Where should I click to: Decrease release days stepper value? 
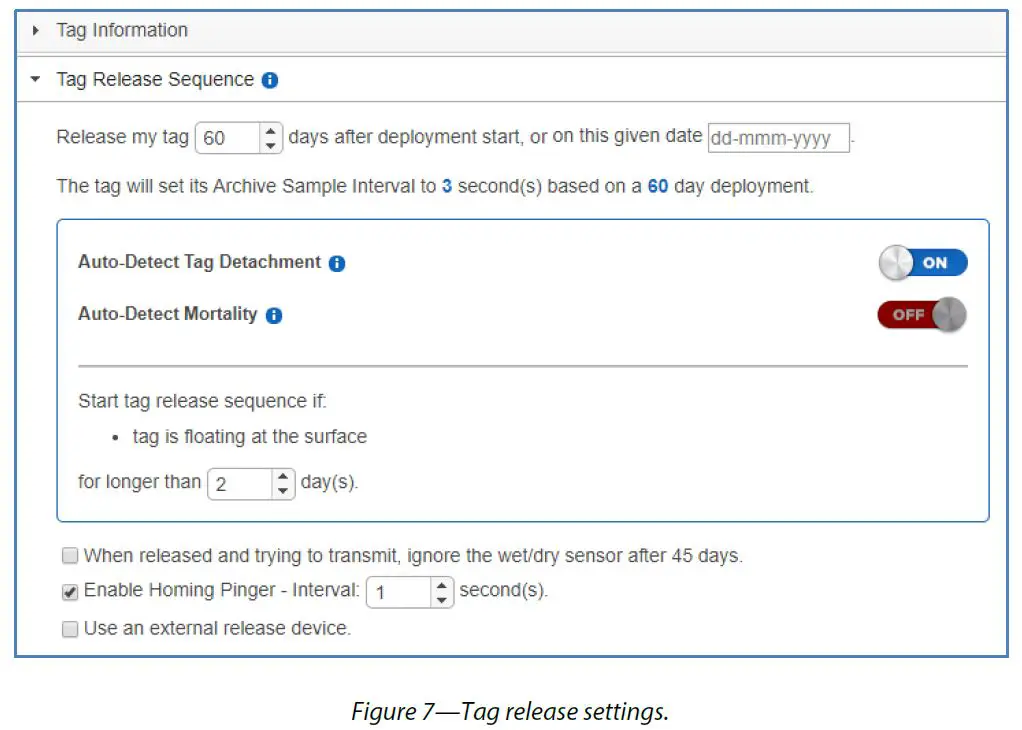pos(271,145)
